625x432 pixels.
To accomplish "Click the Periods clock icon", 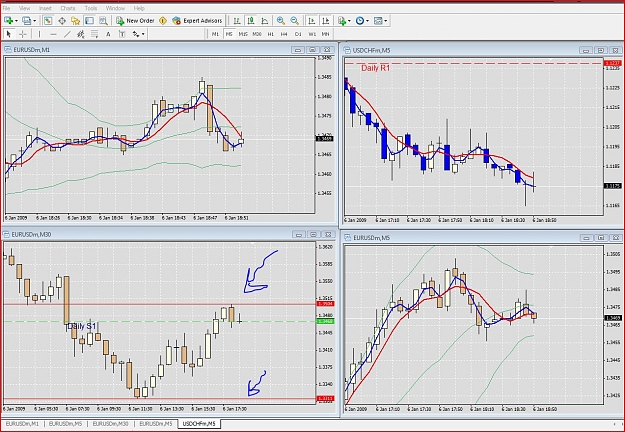I will pyautogui.click(x=360, y=21).
